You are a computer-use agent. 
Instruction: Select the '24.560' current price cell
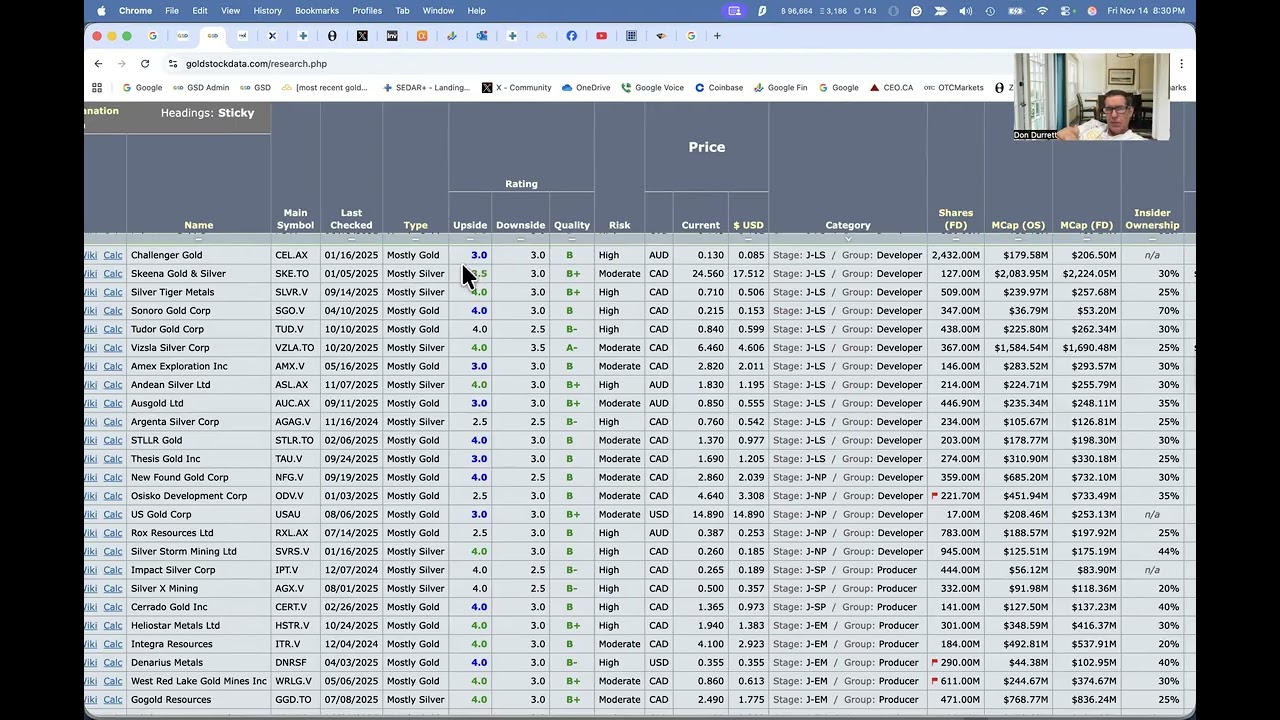click(707, 274)
